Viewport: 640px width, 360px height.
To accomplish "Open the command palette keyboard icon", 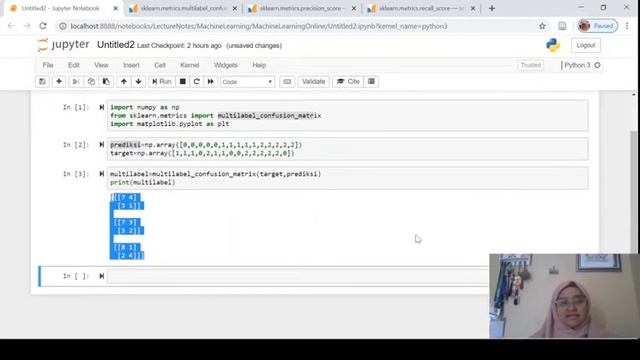I will coord(287,82).
